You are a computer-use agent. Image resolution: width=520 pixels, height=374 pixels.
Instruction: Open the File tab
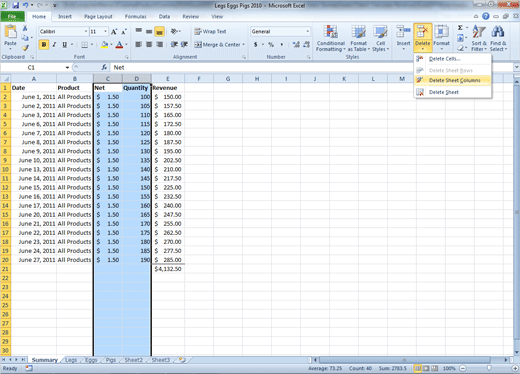(12, 16)
